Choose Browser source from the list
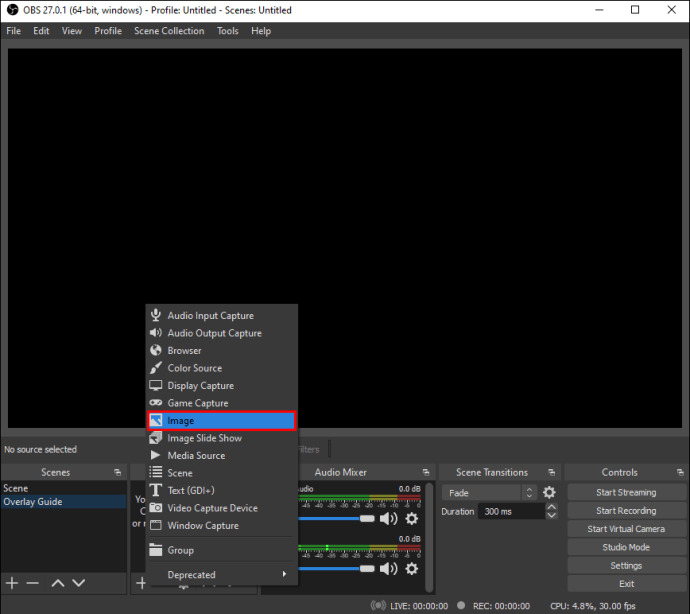Viewport: 690px width, 614px height. click(x=184, y=351)
